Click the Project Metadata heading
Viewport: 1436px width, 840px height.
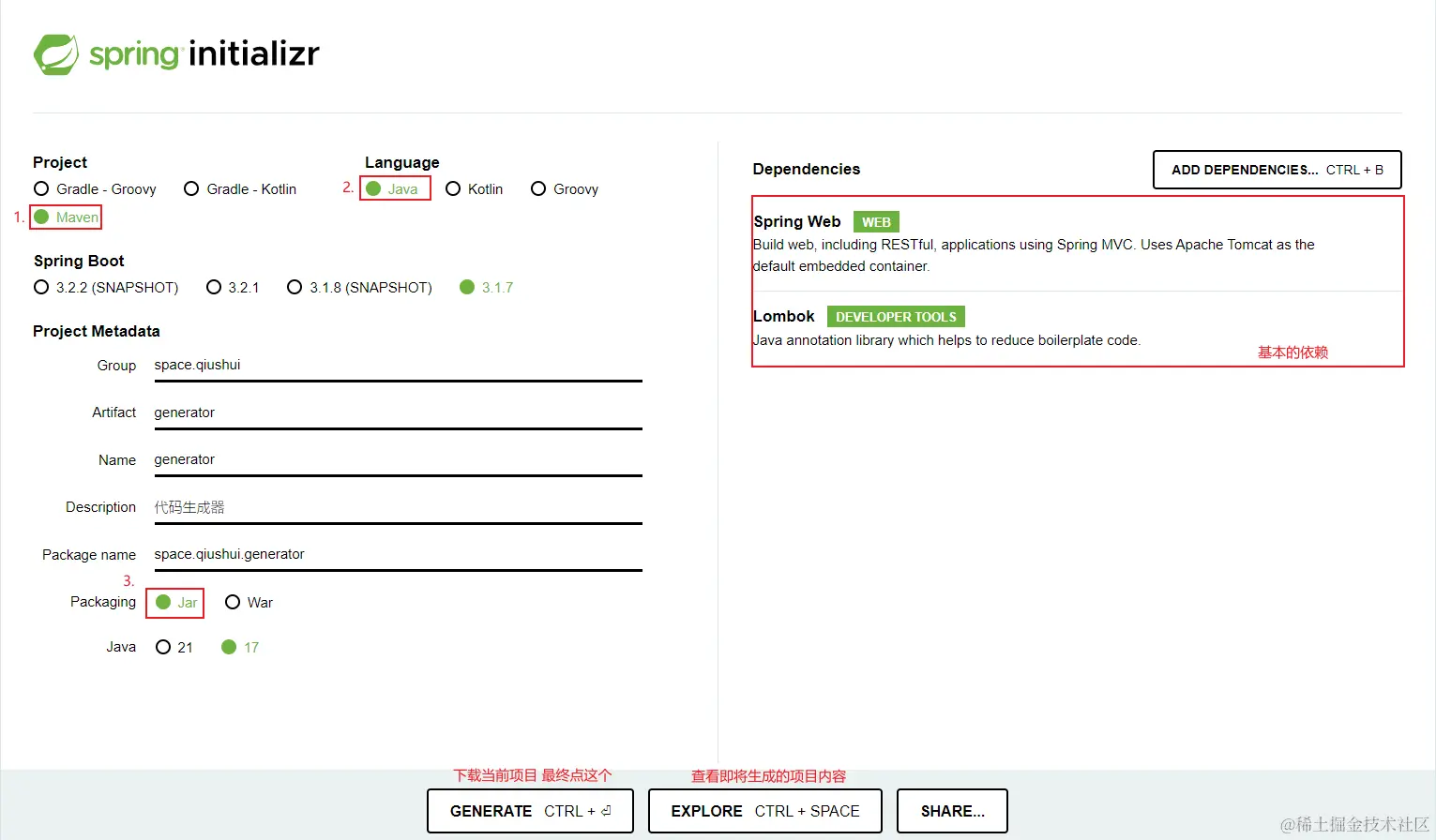point(96,332)
